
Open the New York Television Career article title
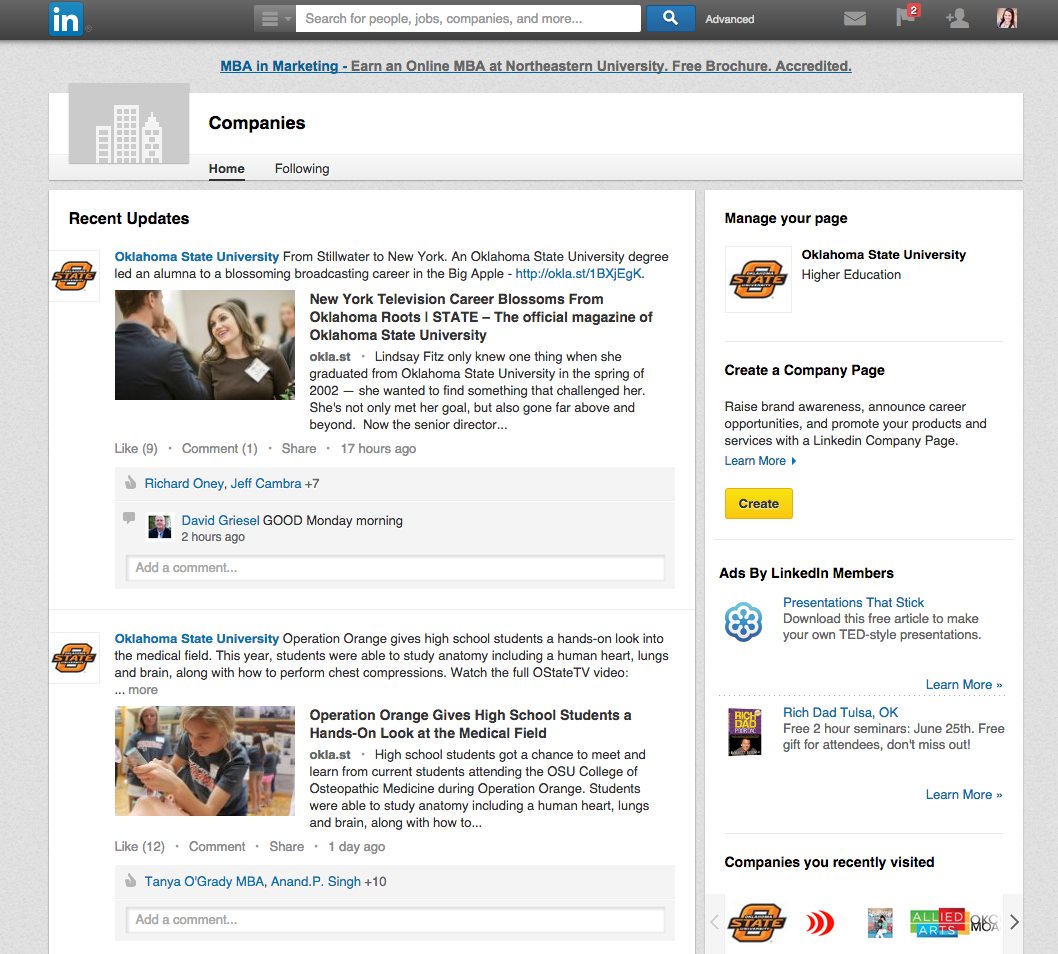pos(481,317)
